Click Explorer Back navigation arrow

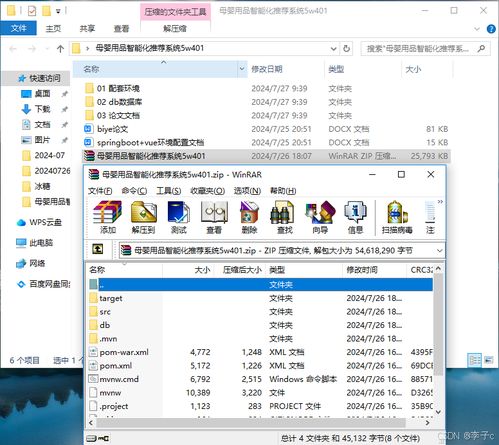point(13,49)
